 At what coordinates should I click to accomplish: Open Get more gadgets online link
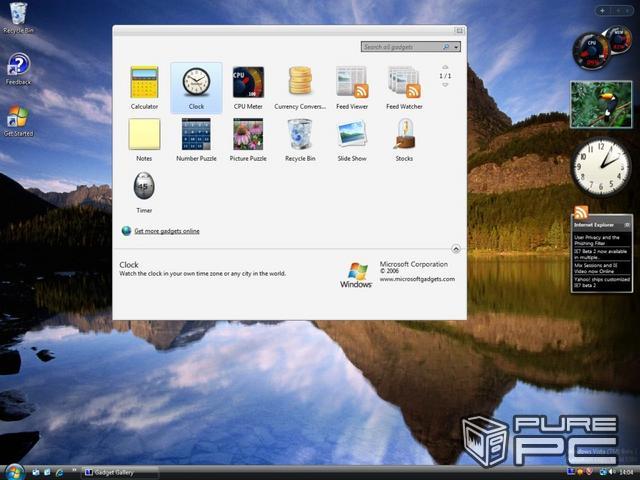coord(167,231)
